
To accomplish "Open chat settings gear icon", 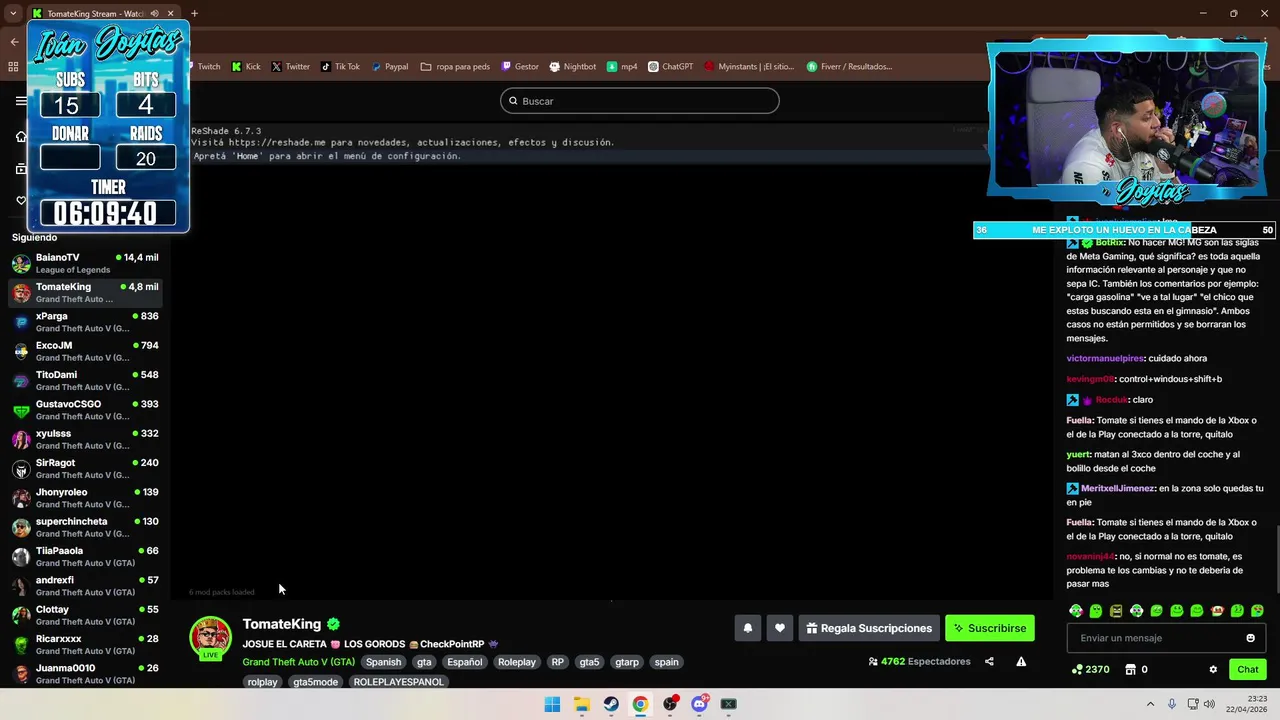I will tap(1213, 670).
